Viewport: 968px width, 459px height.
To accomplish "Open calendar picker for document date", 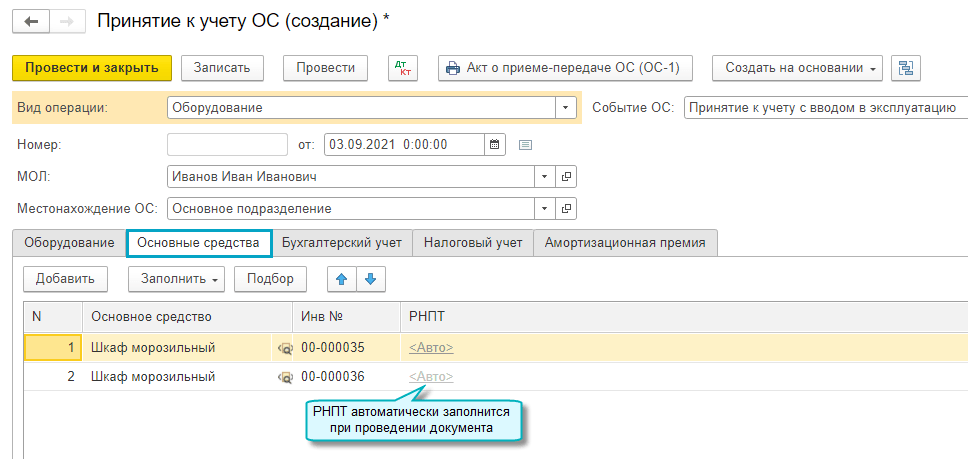I will [x=494, y=143].
